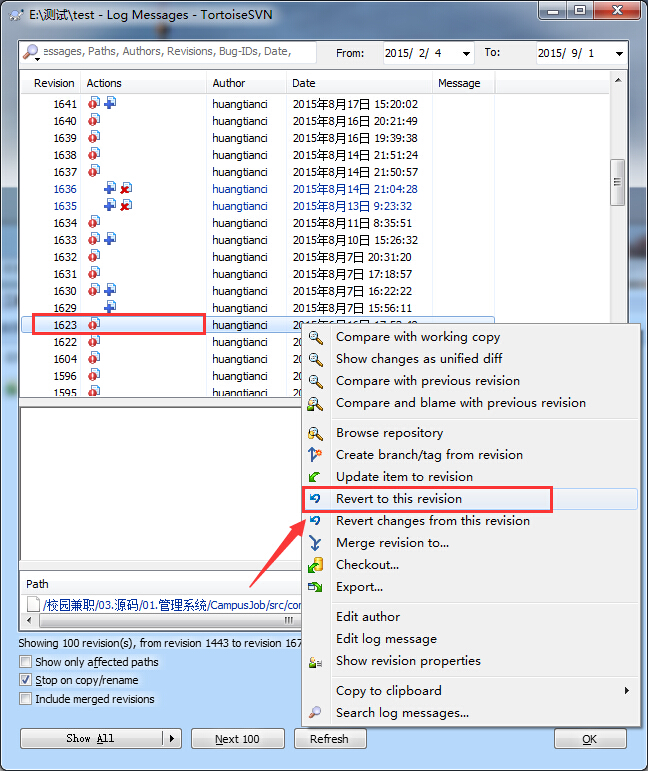Open the From date dropdown

(466, 53)
